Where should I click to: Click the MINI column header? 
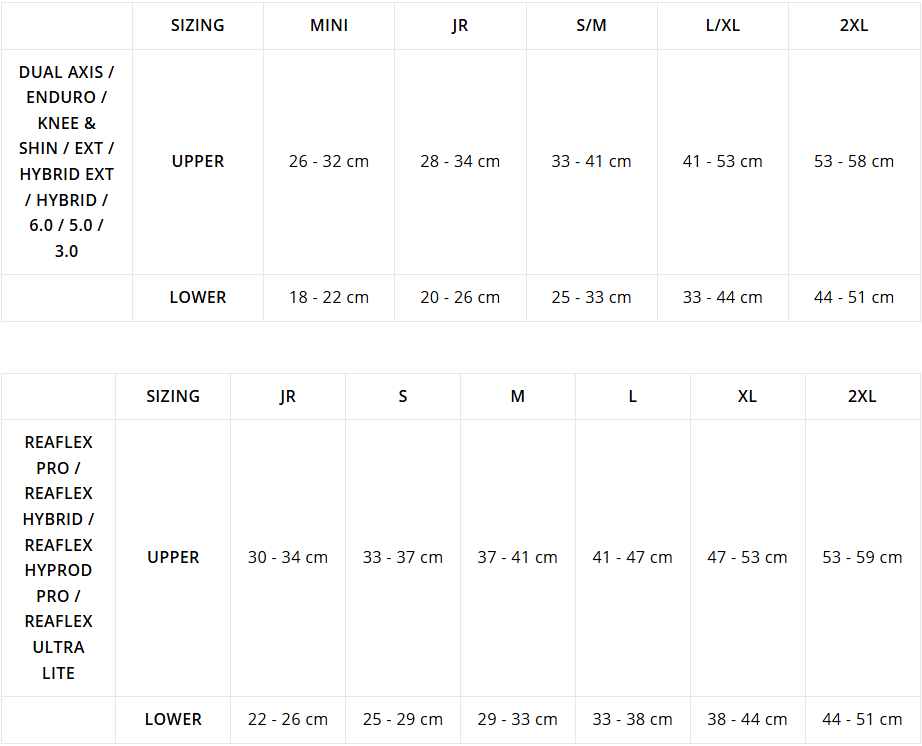click(329, 25)
